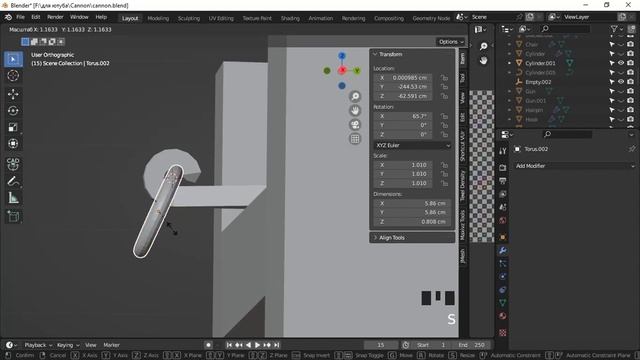Open the Window menu
The image size is (640, 360).
[79, 17]
